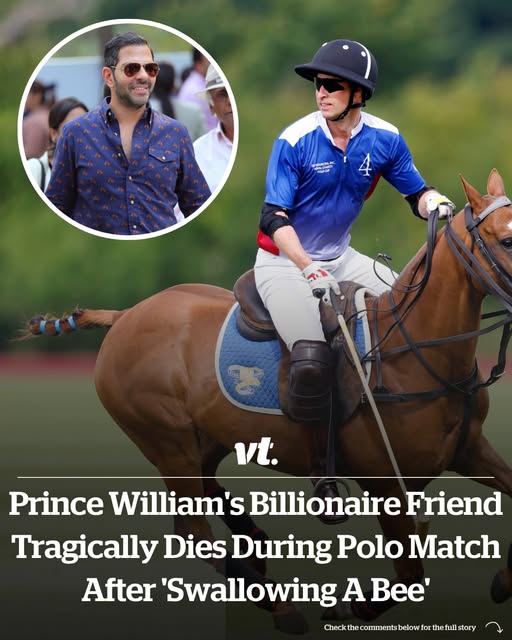512x640 pixels.
Task: Click 'Check the comments below' text
Action: (x=370, y=627)
